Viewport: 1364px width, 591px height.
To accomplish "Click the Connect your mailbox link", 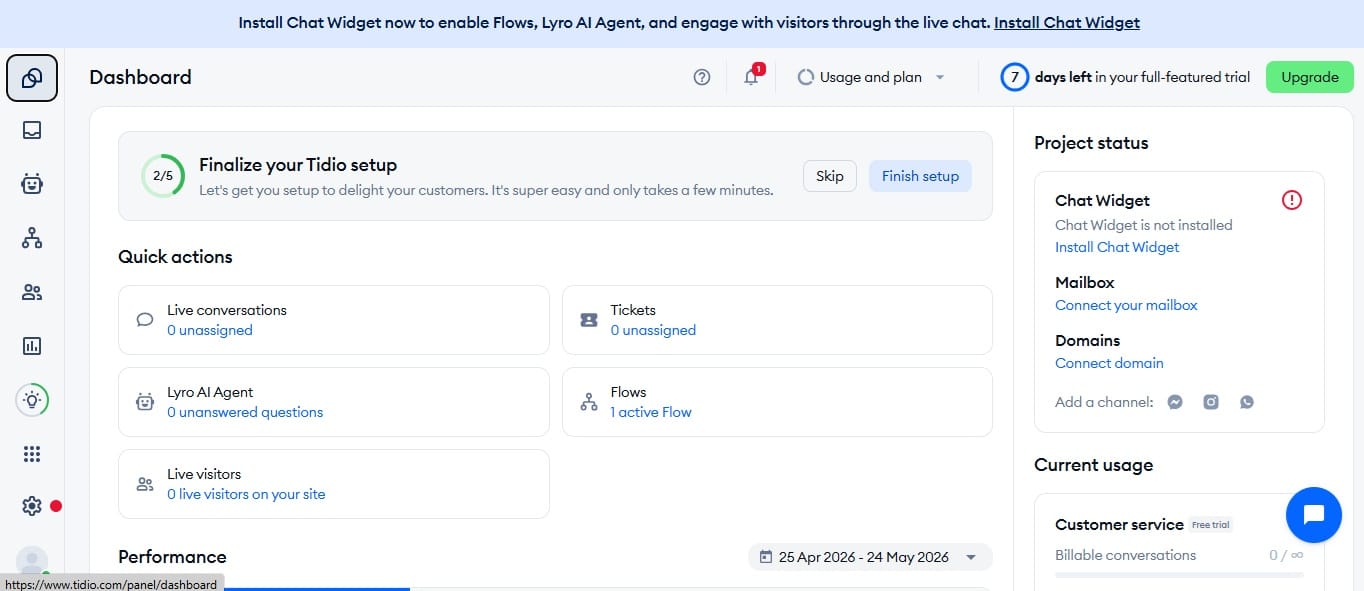I will click(x=1126, y=305).
